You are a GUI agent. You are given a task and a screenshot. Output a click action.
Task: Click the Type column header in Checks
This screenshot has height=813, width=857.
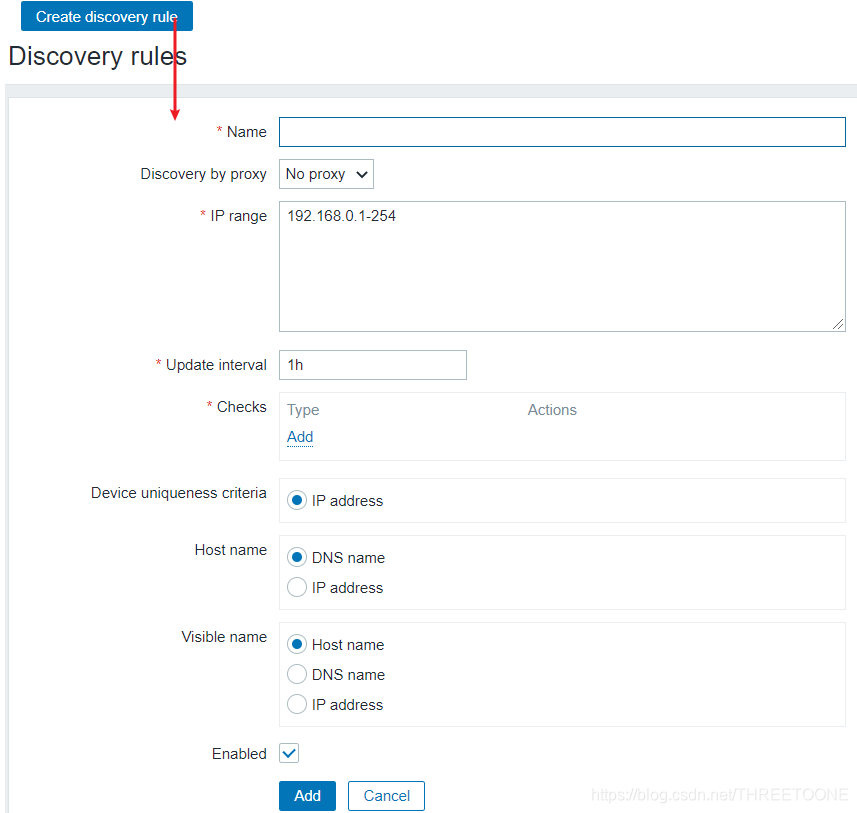[303, 410]
